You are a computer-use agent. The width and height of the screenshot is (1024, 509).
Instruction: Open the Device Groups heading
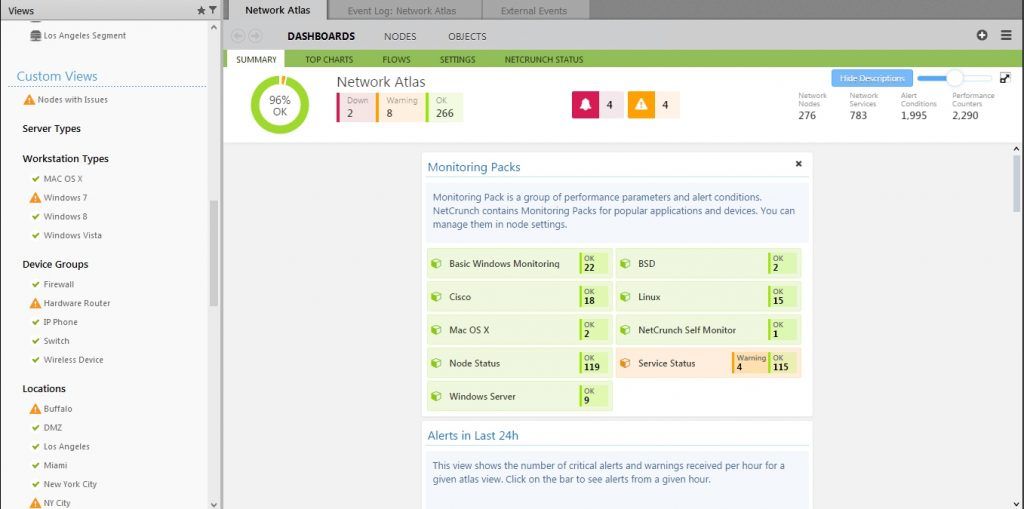[x=56, y=265]
